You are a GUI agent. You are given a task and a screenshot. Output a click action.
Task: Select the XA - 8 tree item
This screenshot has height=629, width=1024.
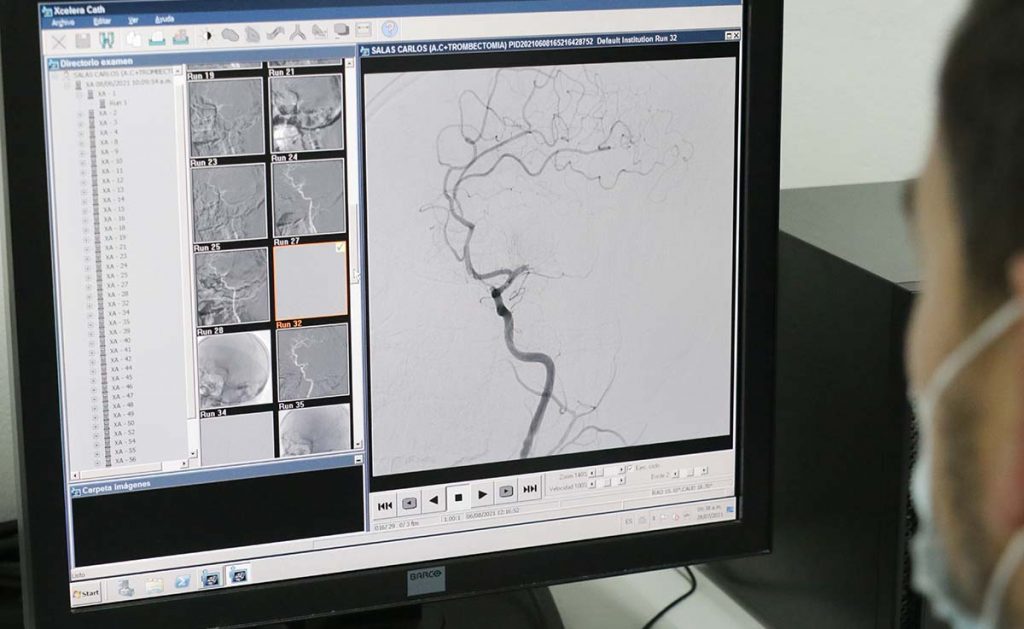tap(108, 142)
